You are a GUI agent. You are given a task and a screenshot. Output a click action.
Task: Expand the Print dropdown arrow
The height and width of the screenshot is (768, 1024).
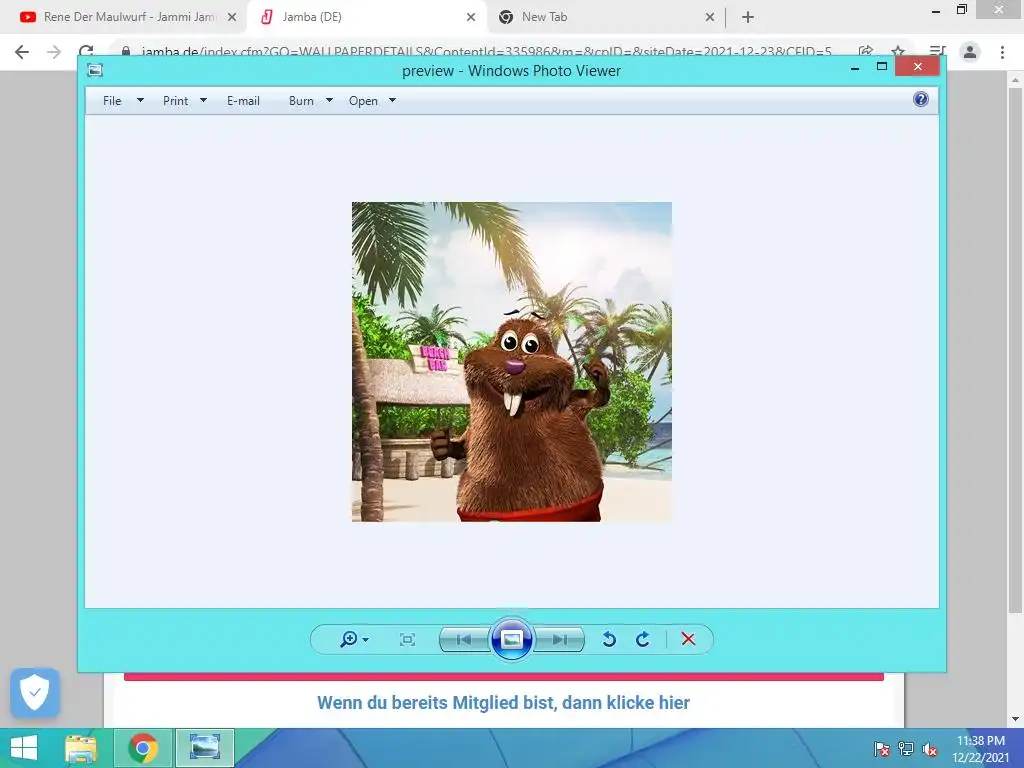coord(203,101)
